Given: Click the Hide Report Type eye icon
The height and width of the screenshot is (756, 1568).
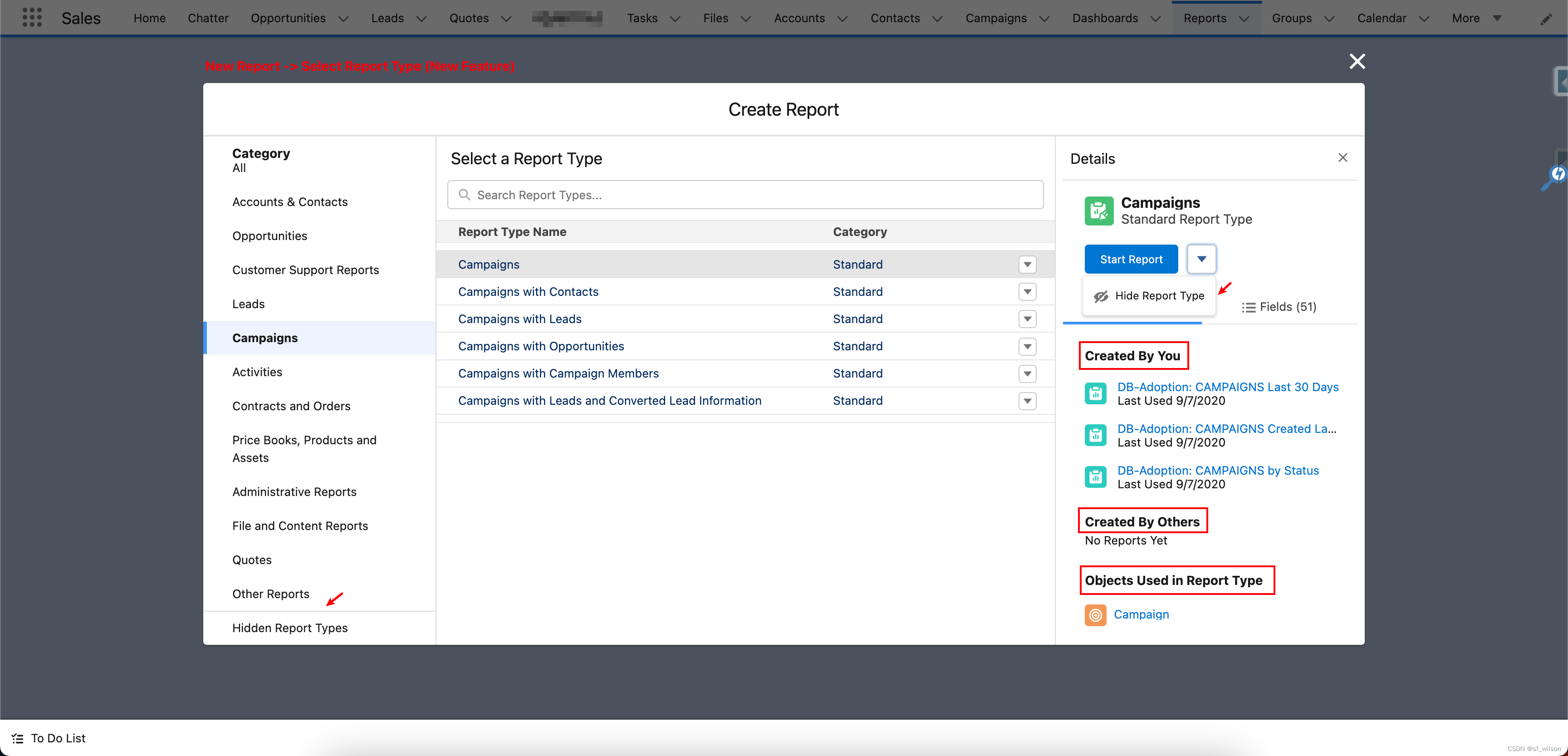Looking at the screenshot, I should [x=1101, y=296].
